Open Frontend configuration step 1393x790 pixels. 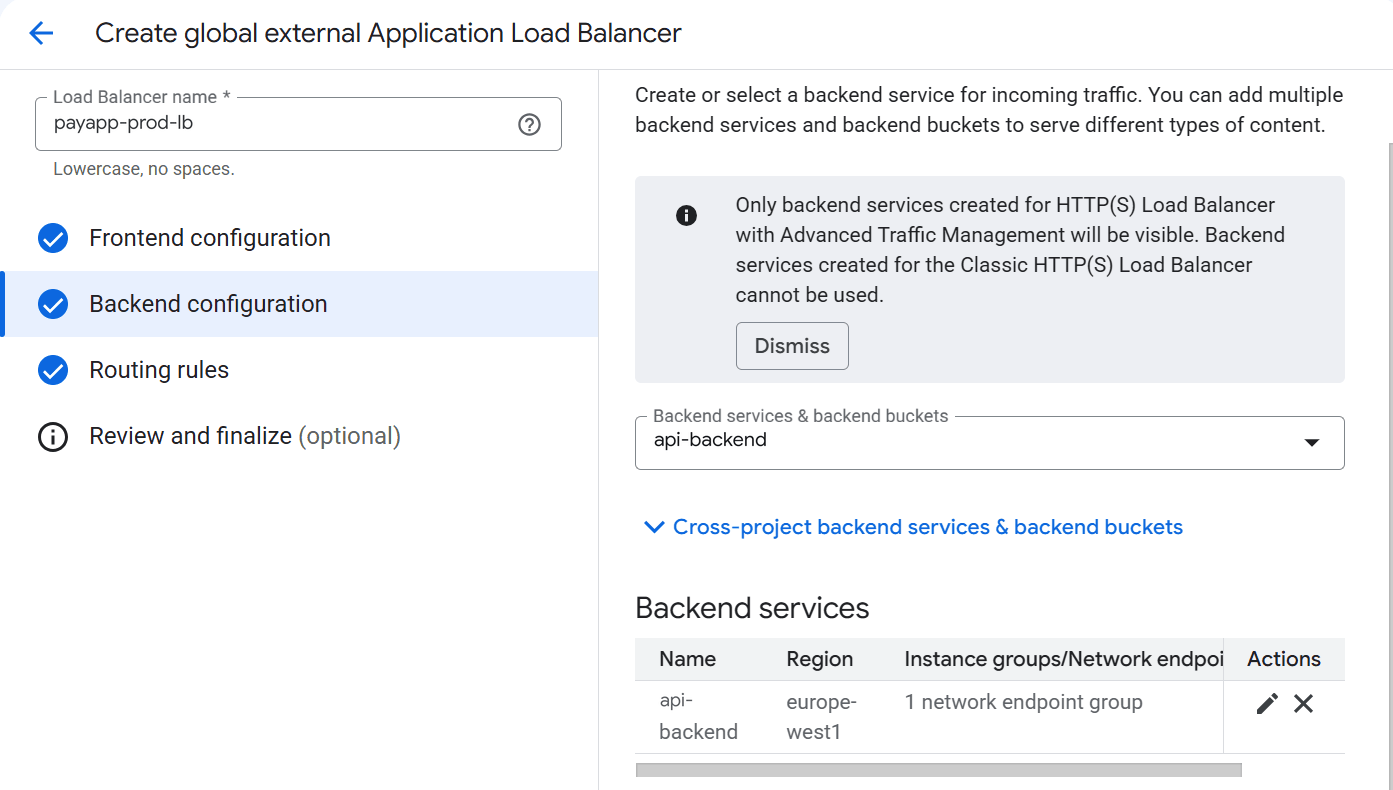299,238
